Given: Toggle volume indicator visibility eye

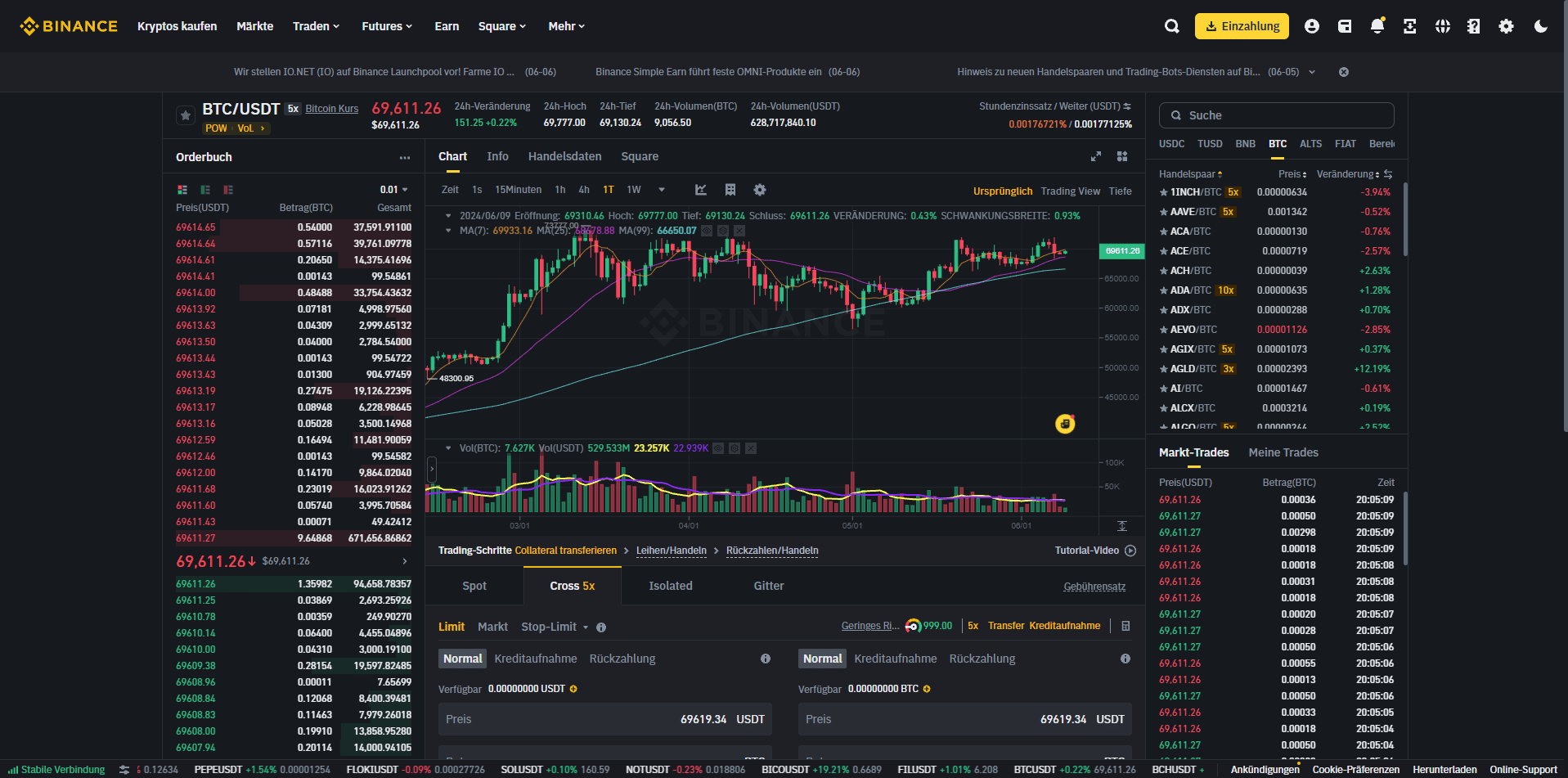Looking at the screenshot, I should point(718,448).
